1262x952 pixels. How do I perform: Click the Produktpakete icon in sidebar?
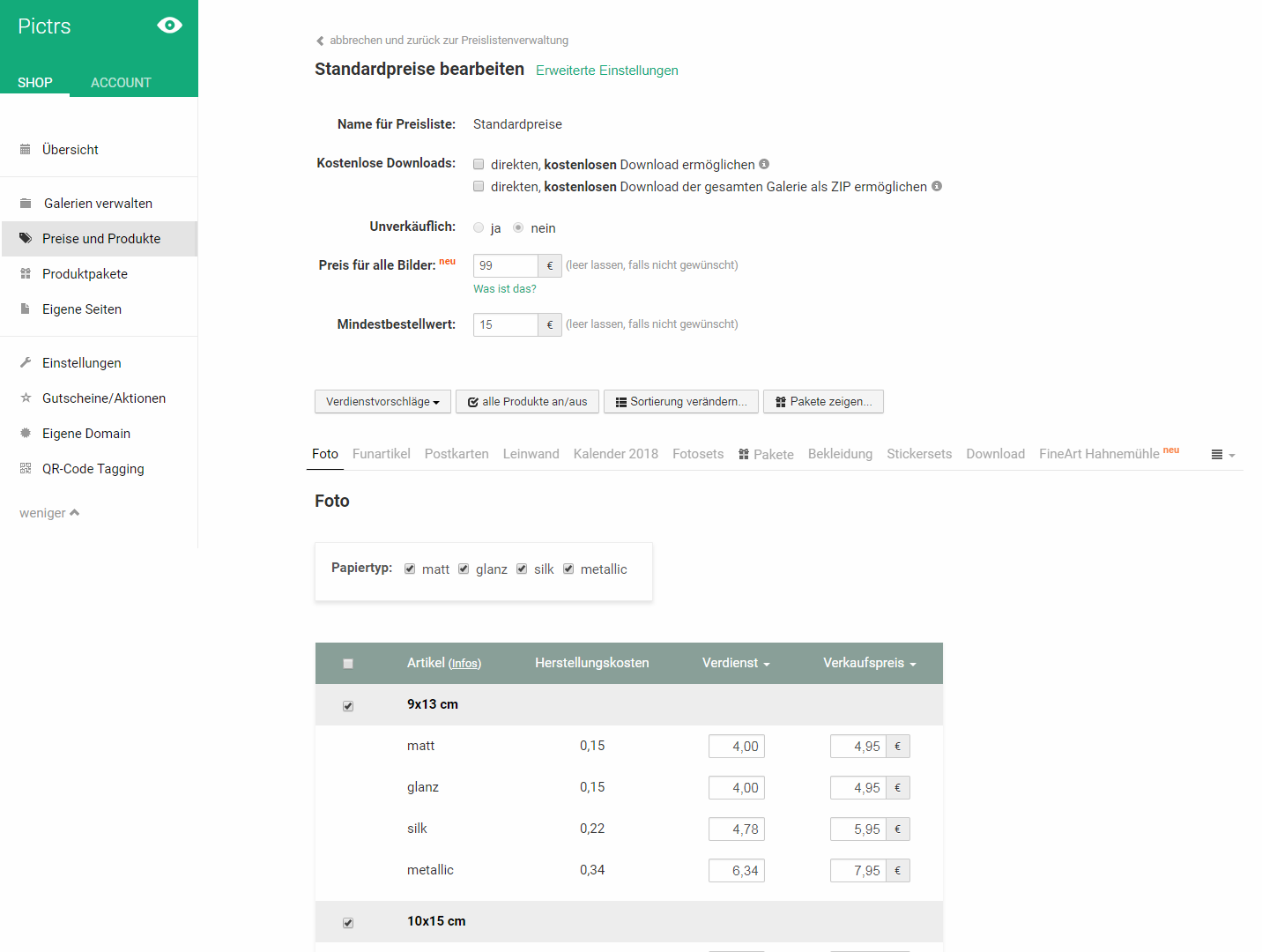(26, 274)
